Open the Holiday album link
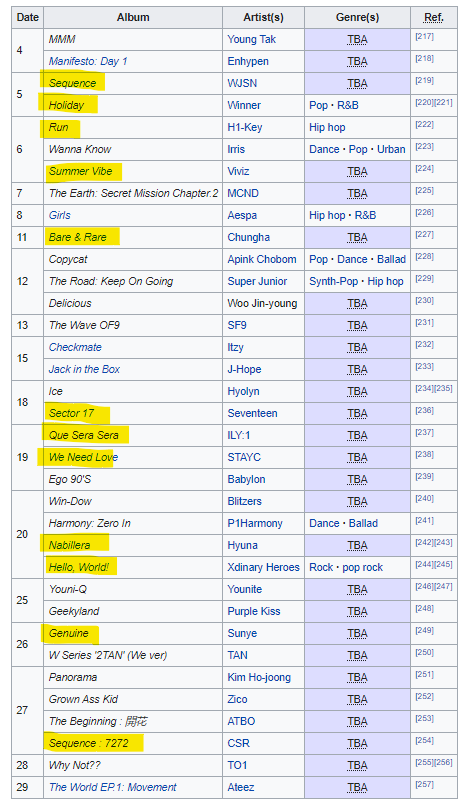This screenshot has height=802, width=465. pos(66,105)
